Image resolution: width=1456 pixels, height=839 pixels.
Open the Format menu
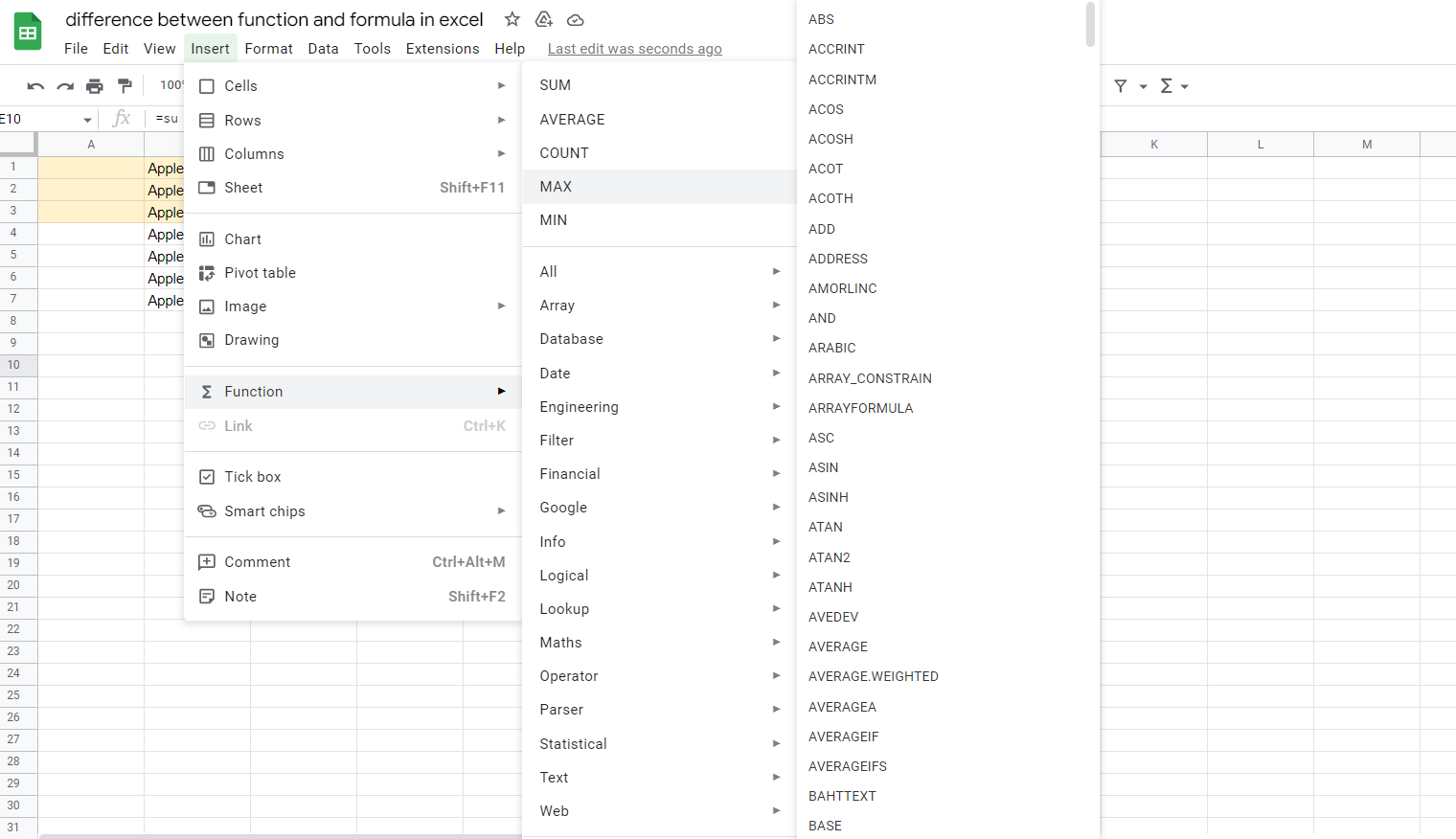(268, 49)
